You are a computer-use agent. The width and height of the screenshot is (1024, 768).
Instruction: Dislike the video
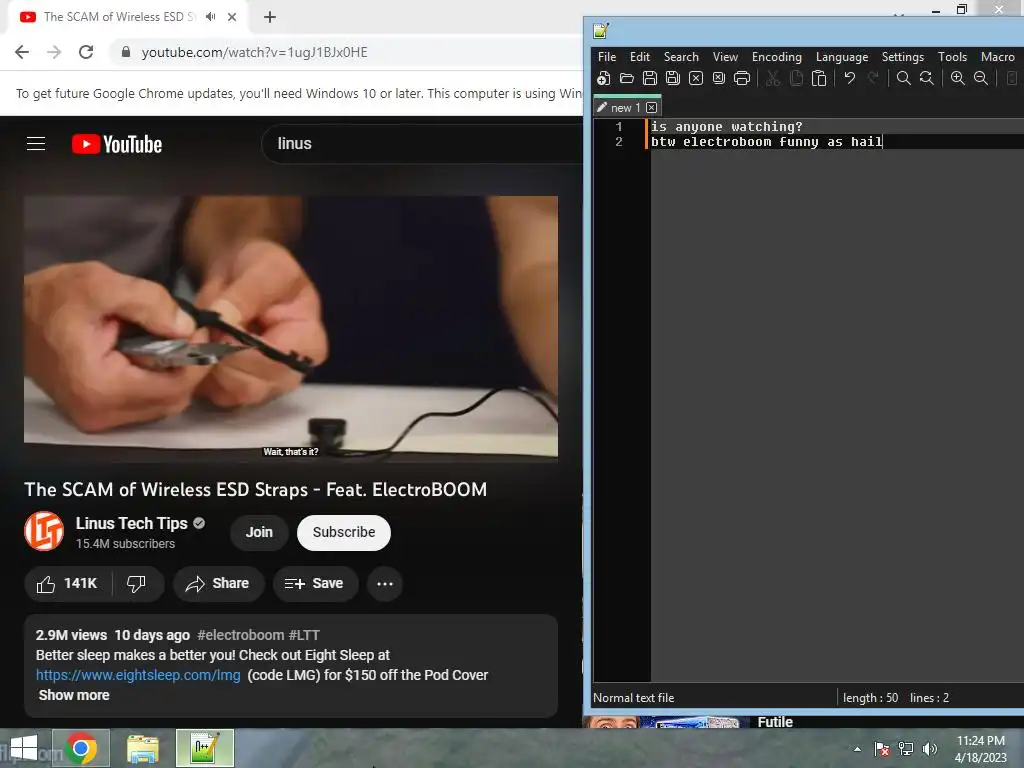click(136, 584)
